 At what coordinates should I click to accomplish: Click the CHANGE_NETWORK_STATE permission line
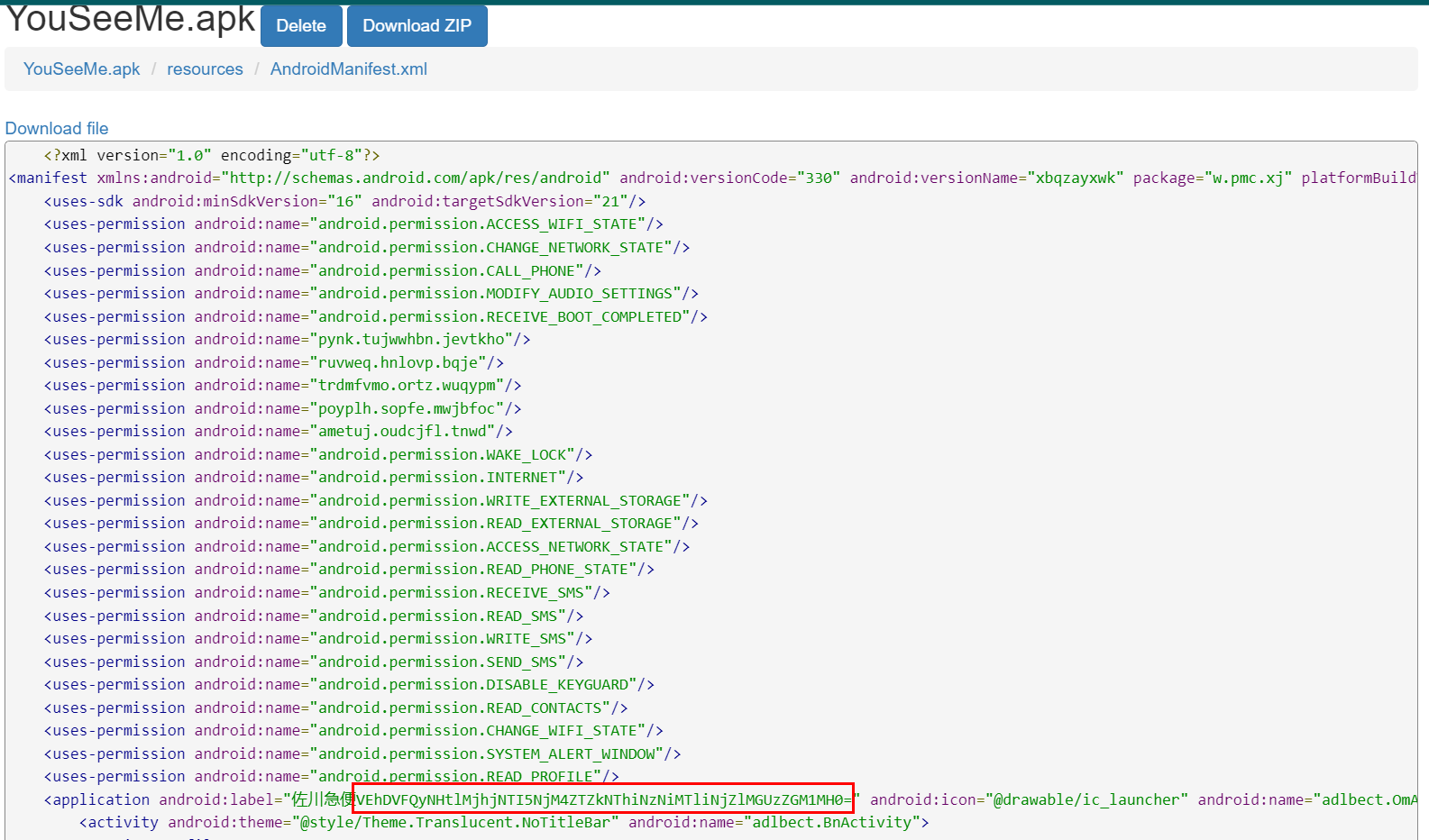(x=367, y=247)
